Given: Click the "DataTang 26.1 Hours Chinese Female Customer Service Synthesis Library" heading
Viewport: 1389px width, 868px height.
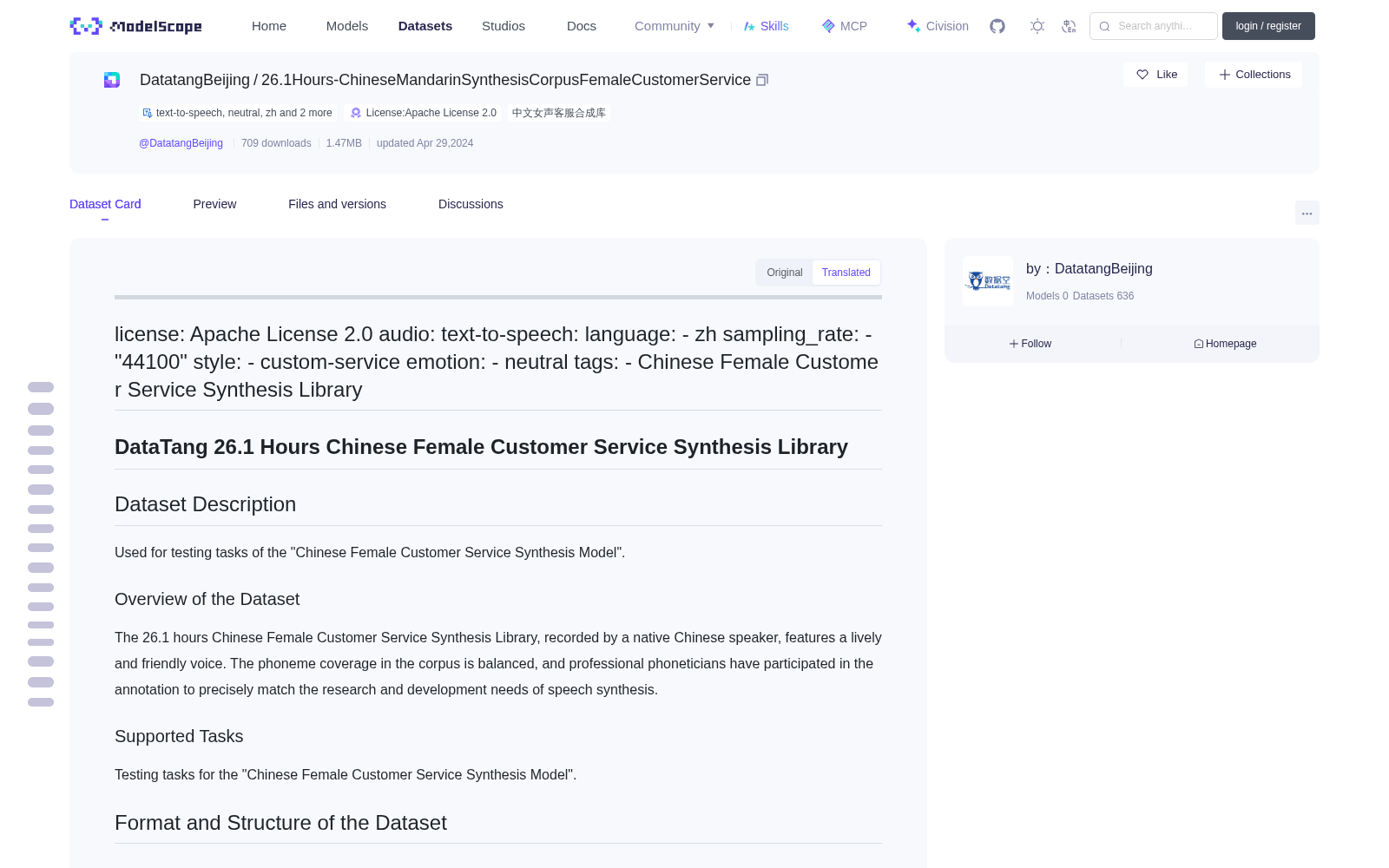Looking at the screenshot, I should tap(481, 447).
